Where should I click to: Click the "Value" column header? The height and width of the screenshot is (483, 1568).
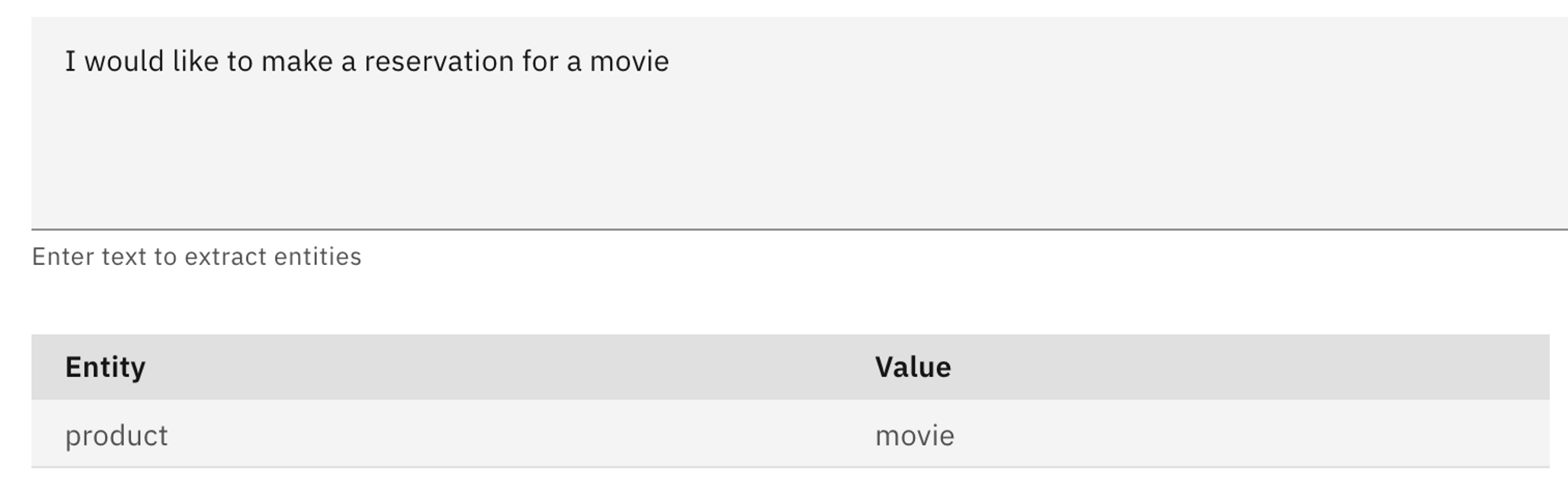point(913,367)
